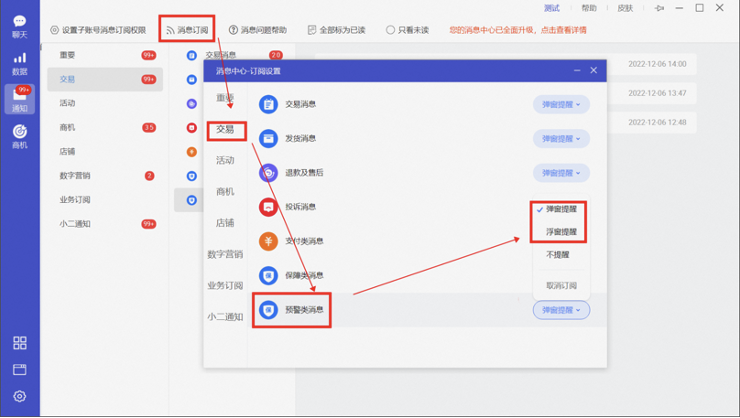
Task: Open 弹窗提醒 dropdown for 交易消息
Action: point(561,104)
